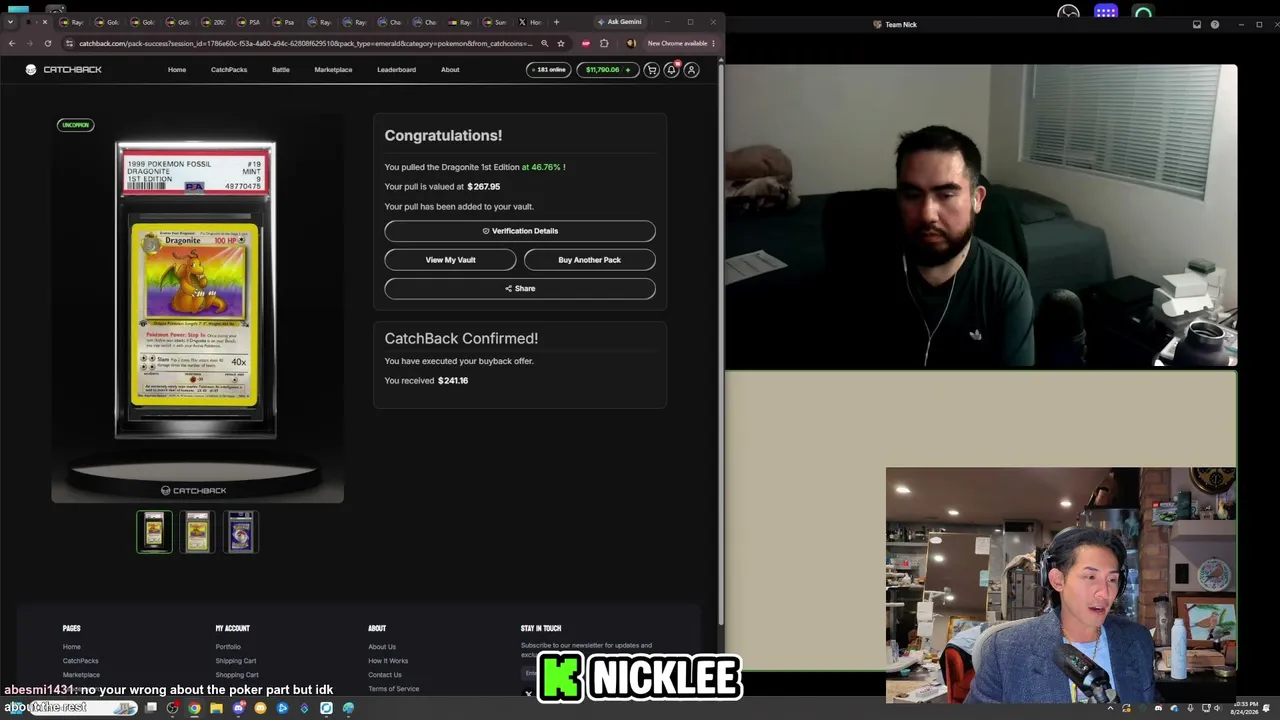Click the browser address bar URL
1280x720 pixels.
click(305, 44)
